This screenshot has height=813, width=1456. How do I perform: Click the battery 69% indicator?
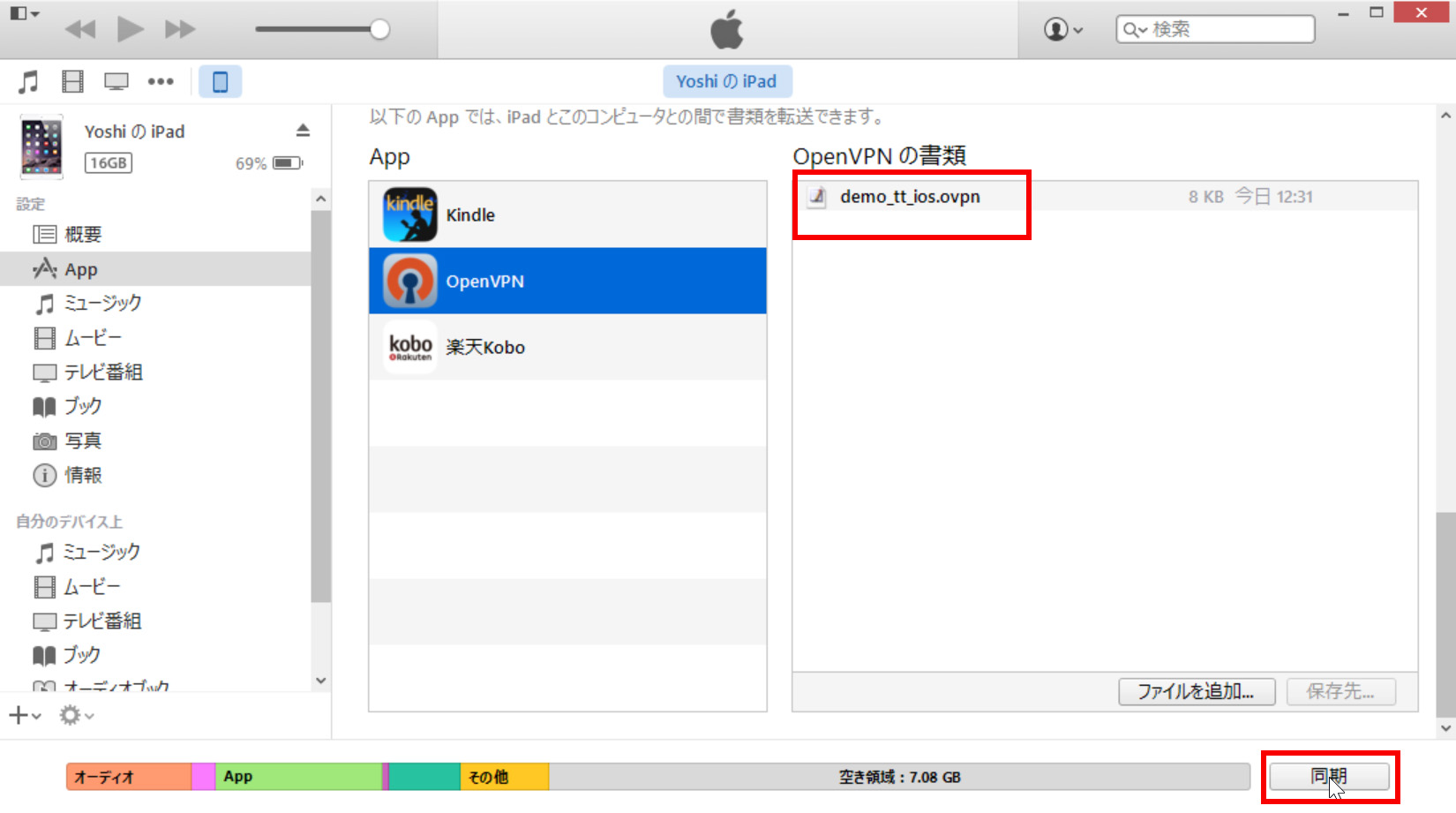269,163
